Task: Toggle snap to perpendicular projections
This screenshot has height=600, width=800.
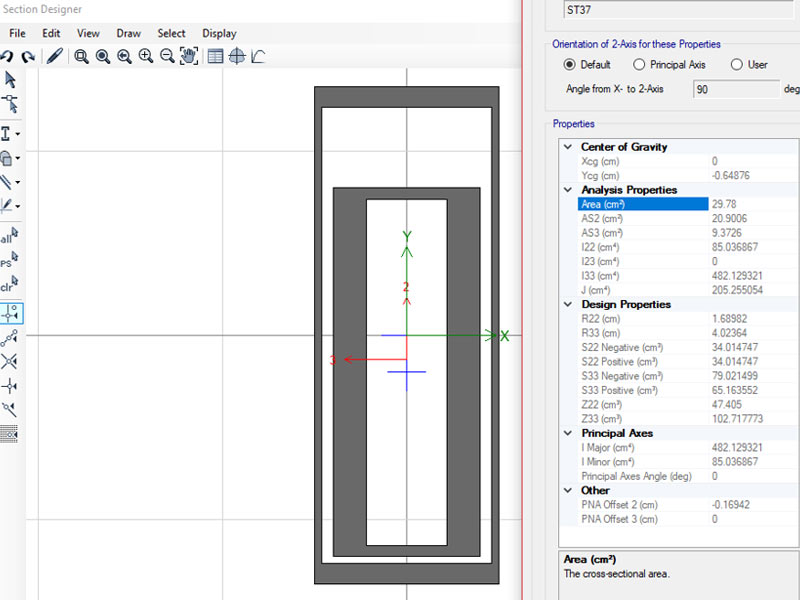Action: click(x=9, y=386)
